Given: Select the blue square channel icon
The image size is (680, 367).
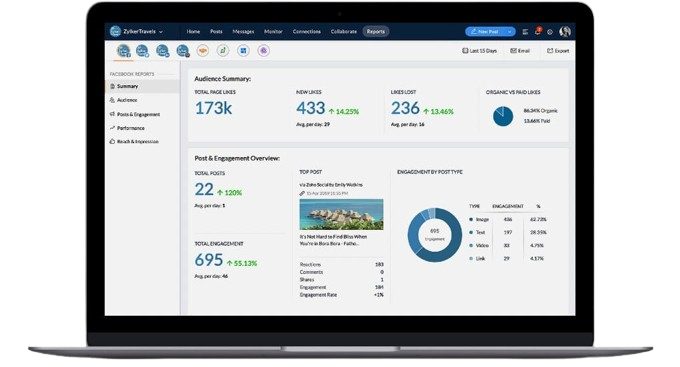Looking at the screenshot, I should (243, 51).
